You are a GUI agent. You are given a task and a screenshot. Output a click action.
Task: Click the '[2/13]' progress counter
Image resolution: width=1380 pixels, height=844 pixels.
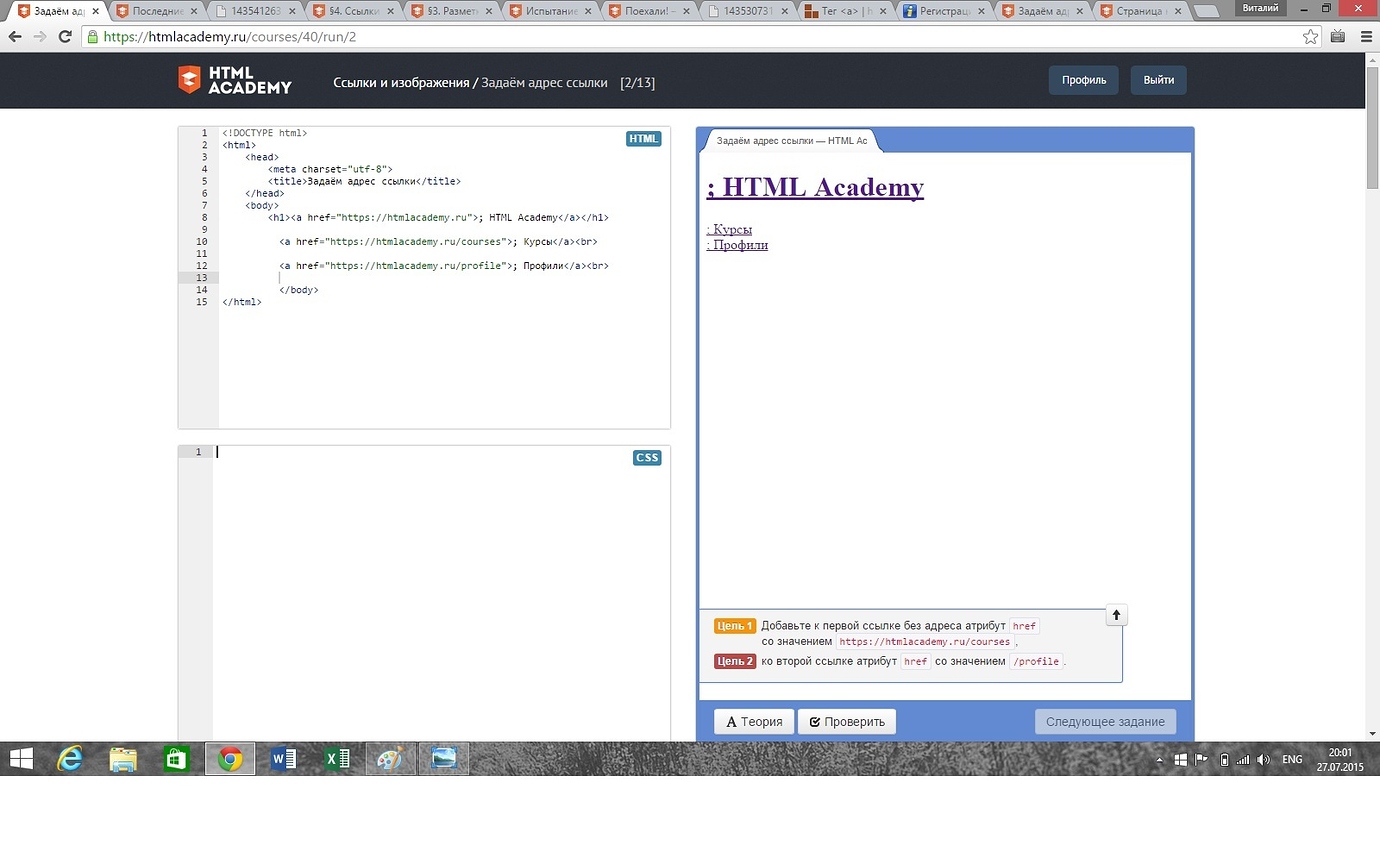point(637,82)
